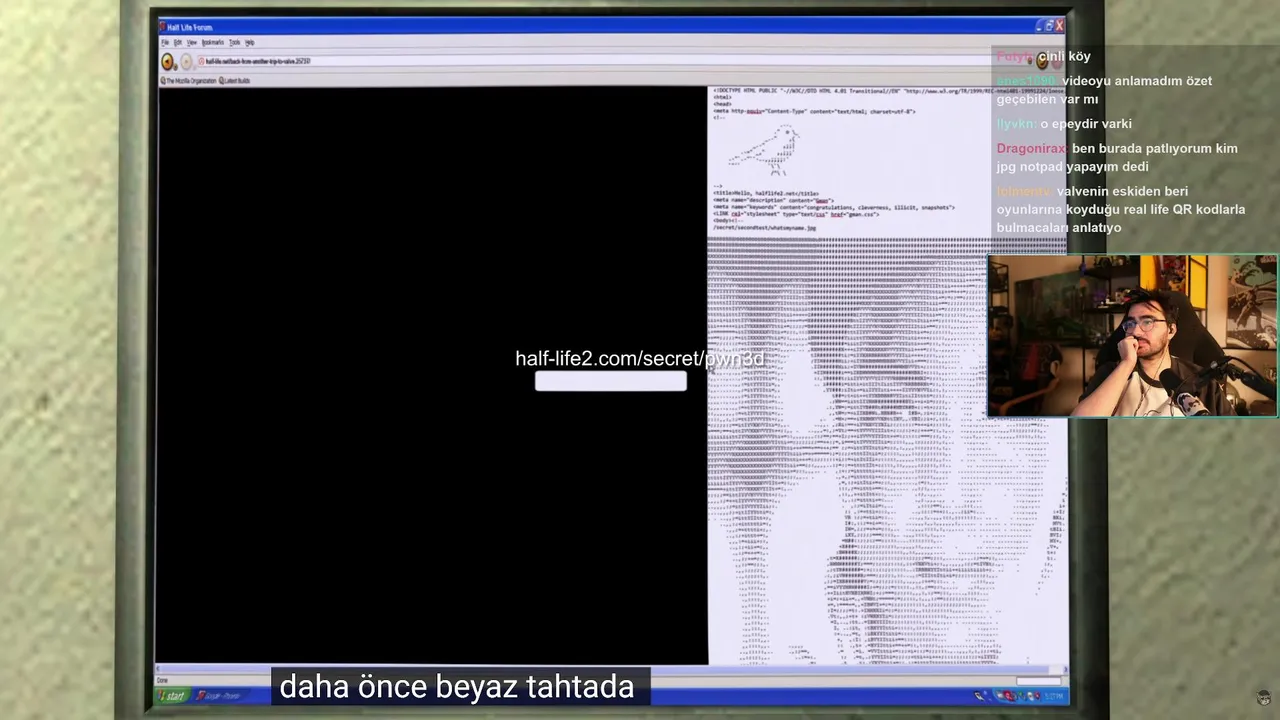The width and height of the screenshot is (1280, 720).
Task: Open The Mozilla Organization bookmark
Action: (189, 81)
